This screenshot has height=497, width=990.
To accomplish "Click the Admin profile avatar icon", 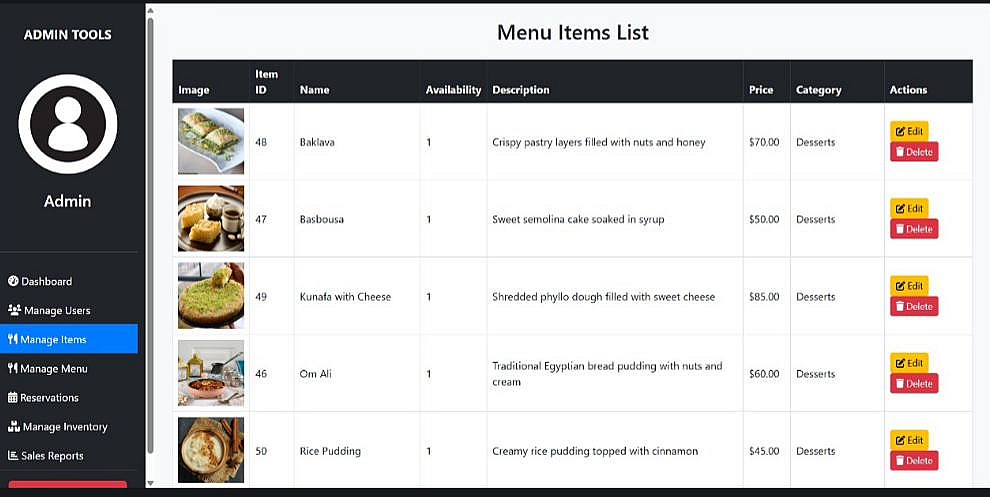I will point(68,124).
